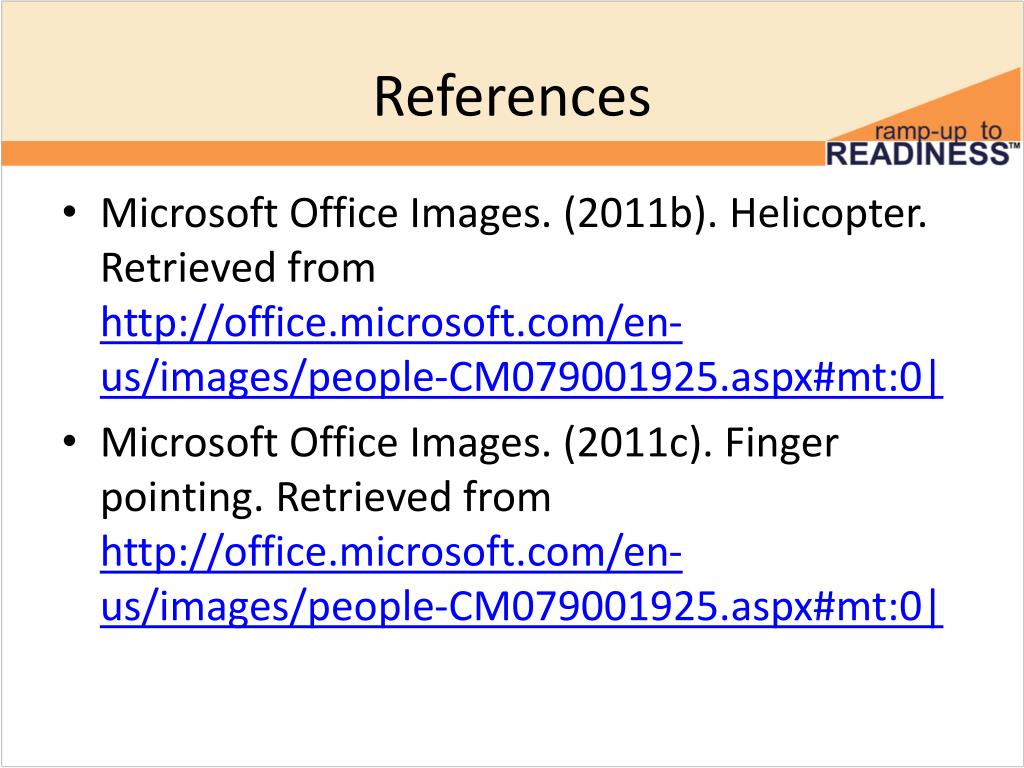Click the (2011b) year in first reference
Image resolution: width=1024 pixels, height=768 pixels.
pyautogui.click(x=639, y=214)
